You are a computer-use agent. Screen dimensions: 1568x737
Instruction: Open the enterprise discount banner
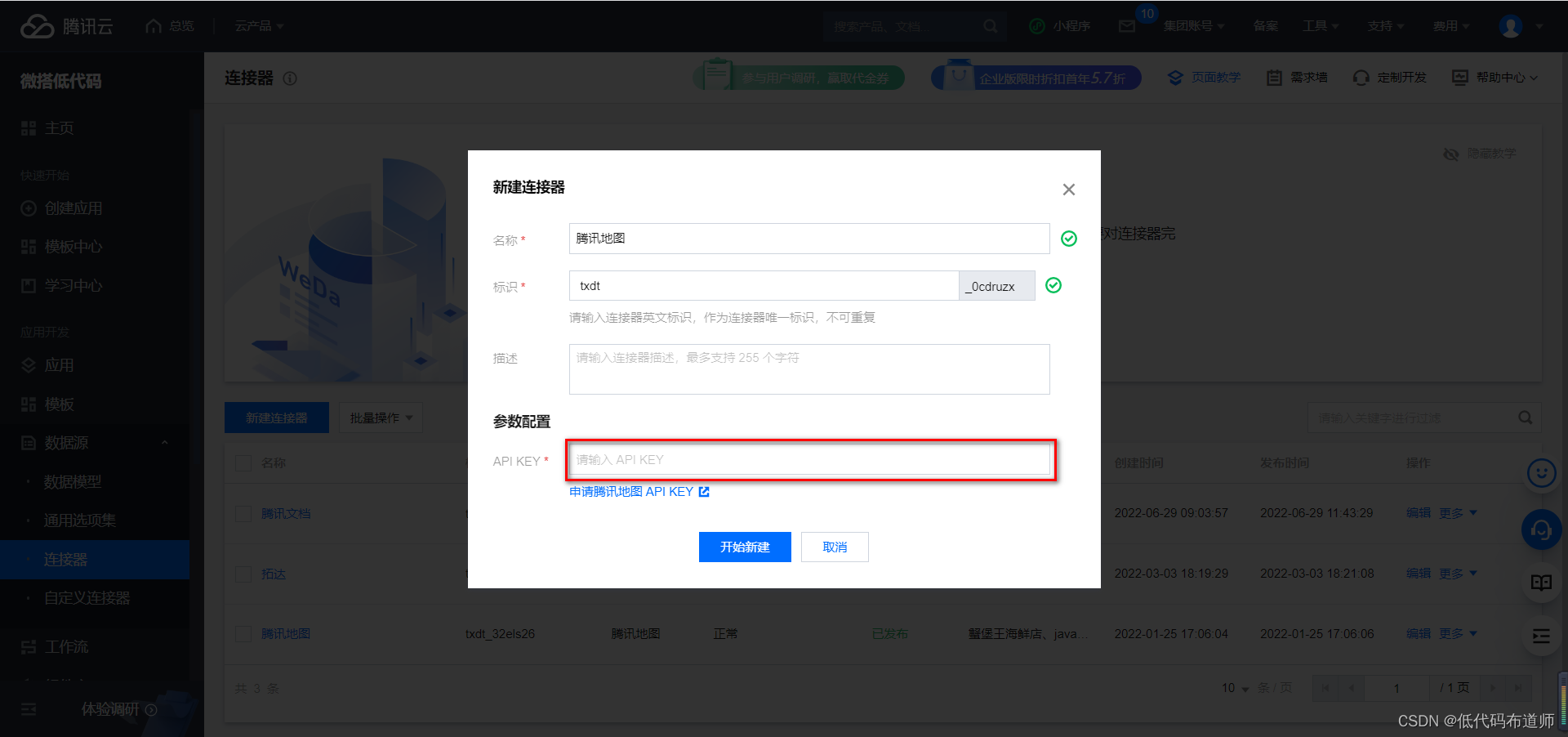(1036, 77)
